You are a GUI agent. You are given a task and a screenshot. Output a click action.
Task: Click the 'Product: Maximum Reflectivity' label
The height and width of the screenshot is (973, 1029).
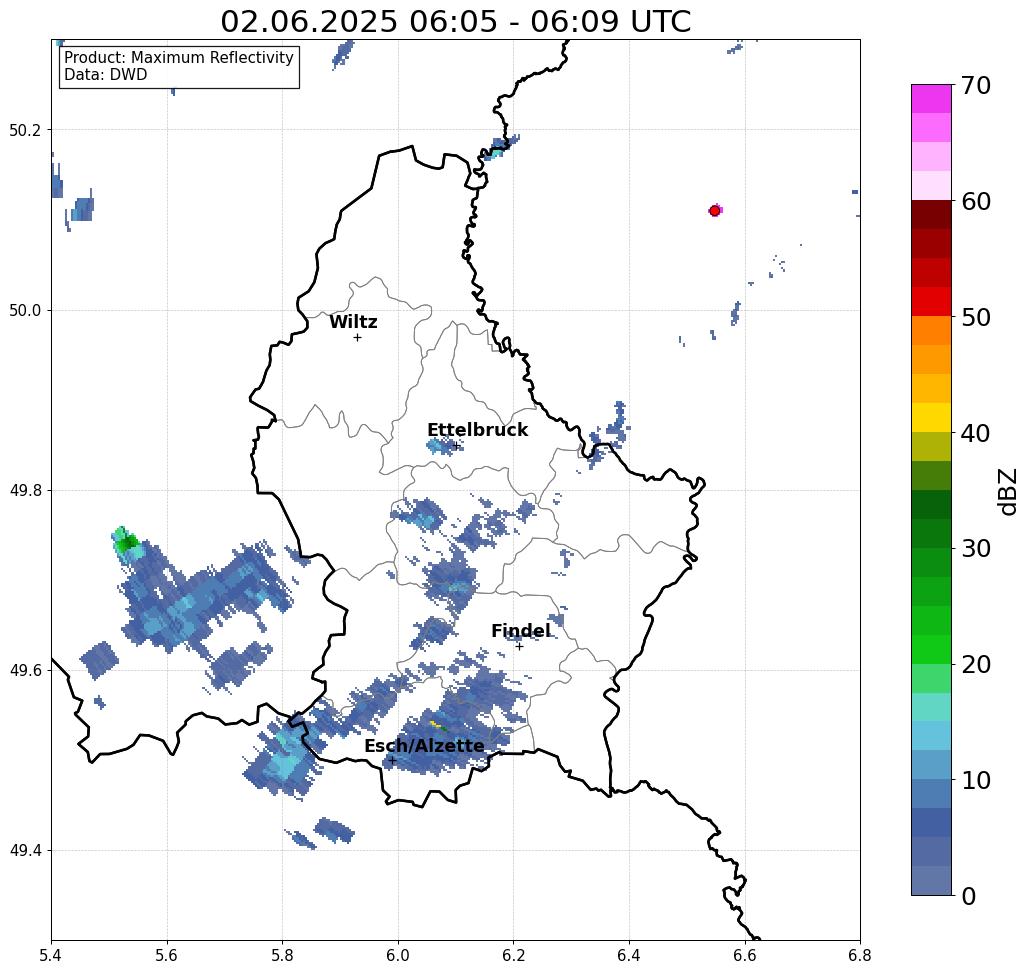(178, 58)
